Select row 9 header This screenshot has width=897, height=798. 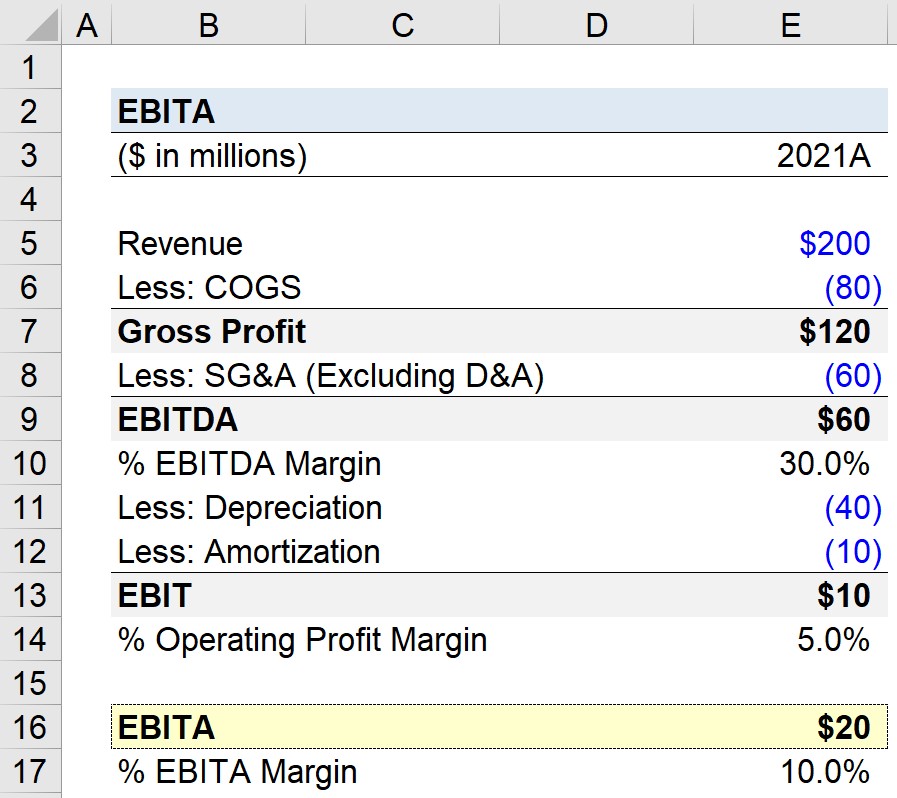pyautogui.click(x=30, y=419)
